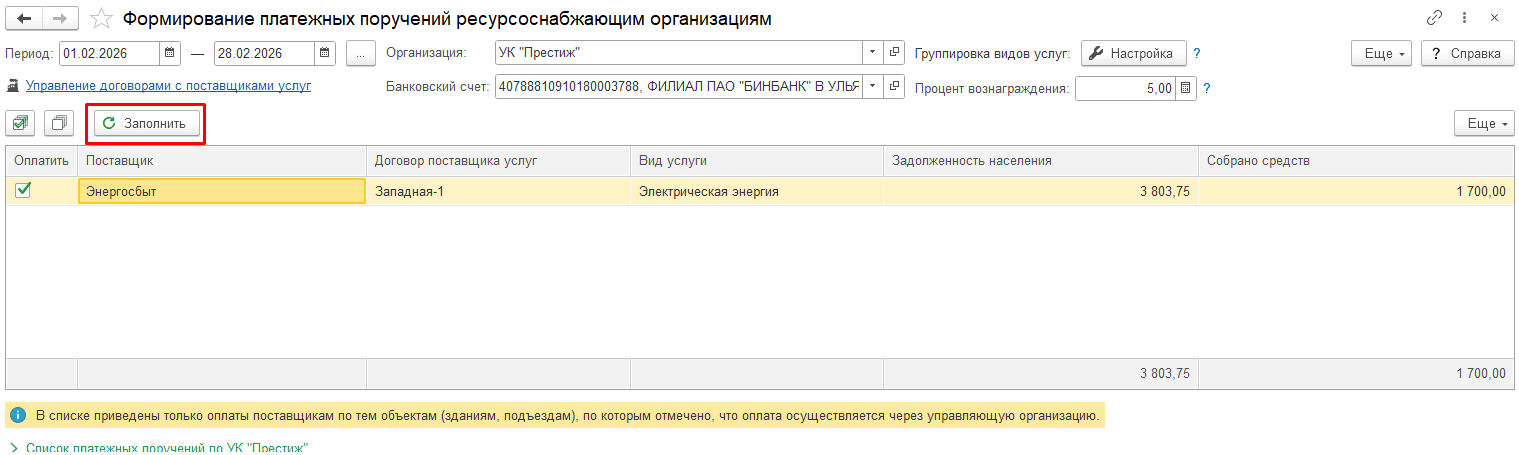
Task: Add form to favorites with star icon
Action: pos(101,19)
